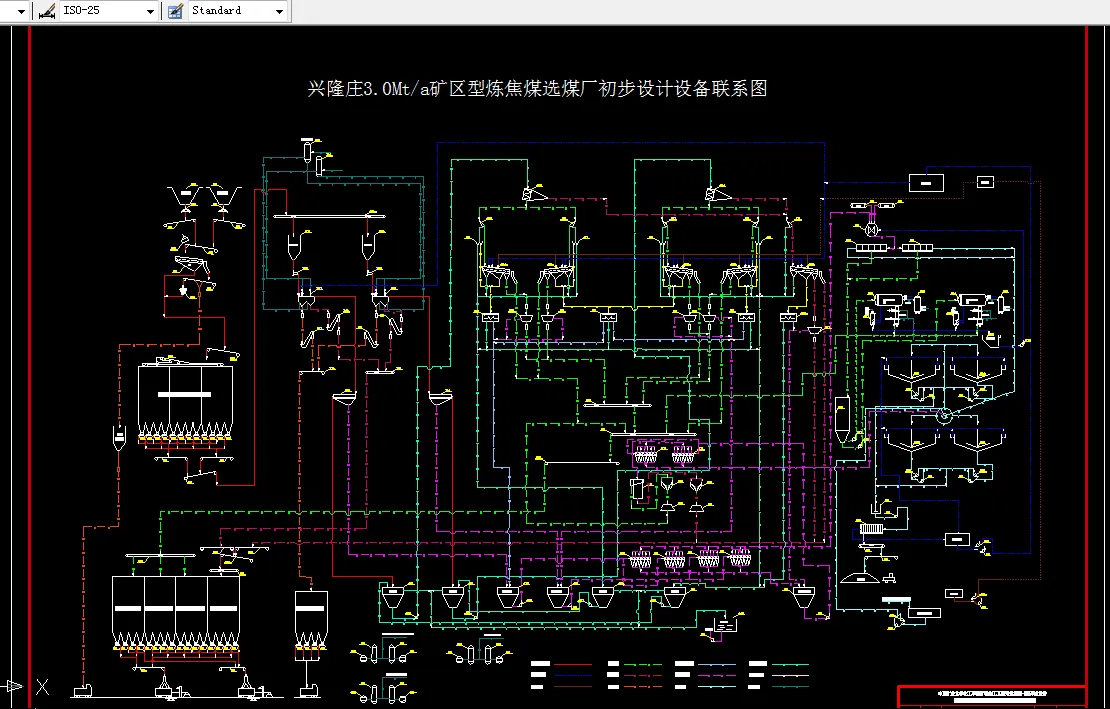
Task: Expand the ISO-25 dimension style dropdown
Action: pos(150,11)
